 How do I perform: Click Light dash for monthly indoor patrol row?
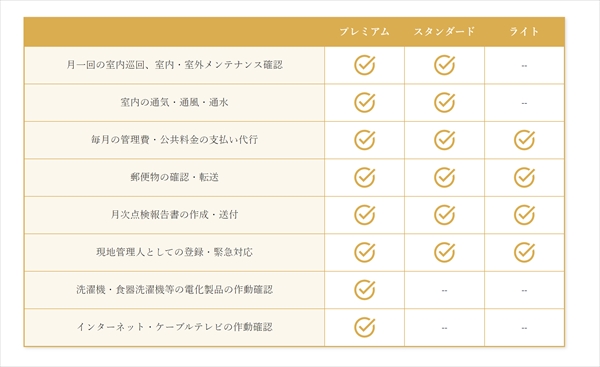coord(524,66)
